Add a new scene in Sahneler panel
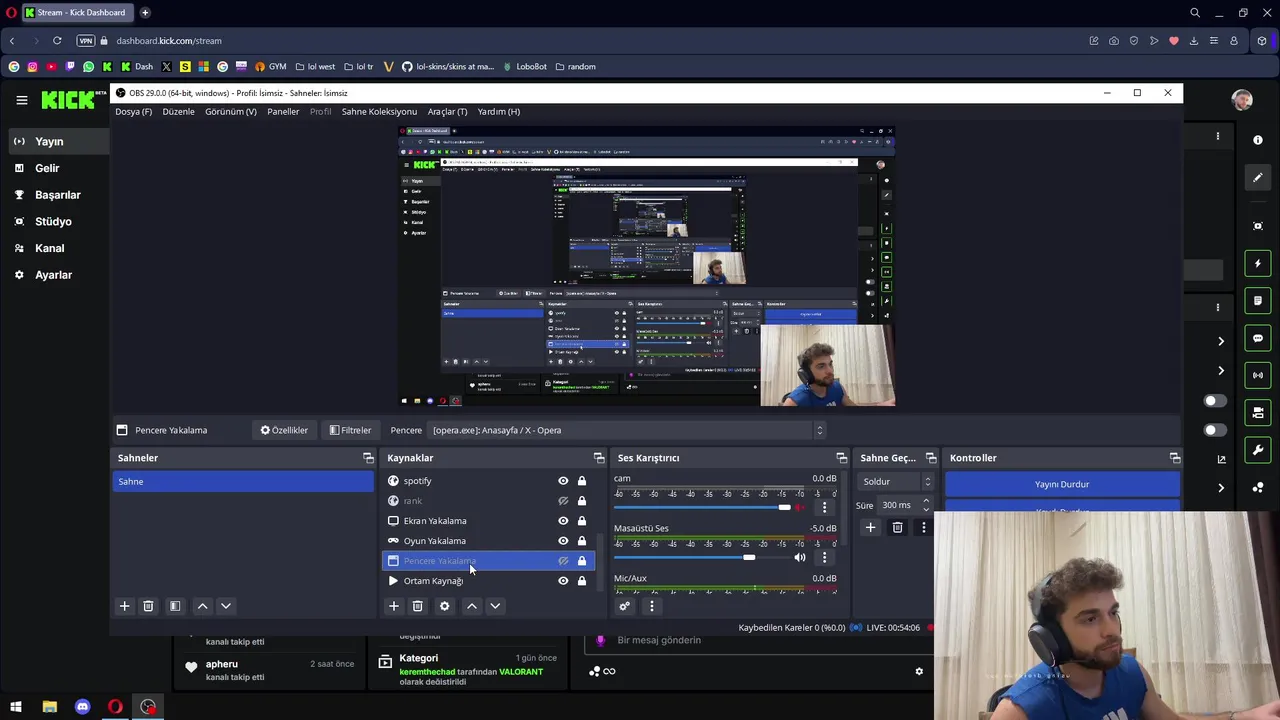Image resolution: width=1280 pixels, height=720 pixels. 124,606
